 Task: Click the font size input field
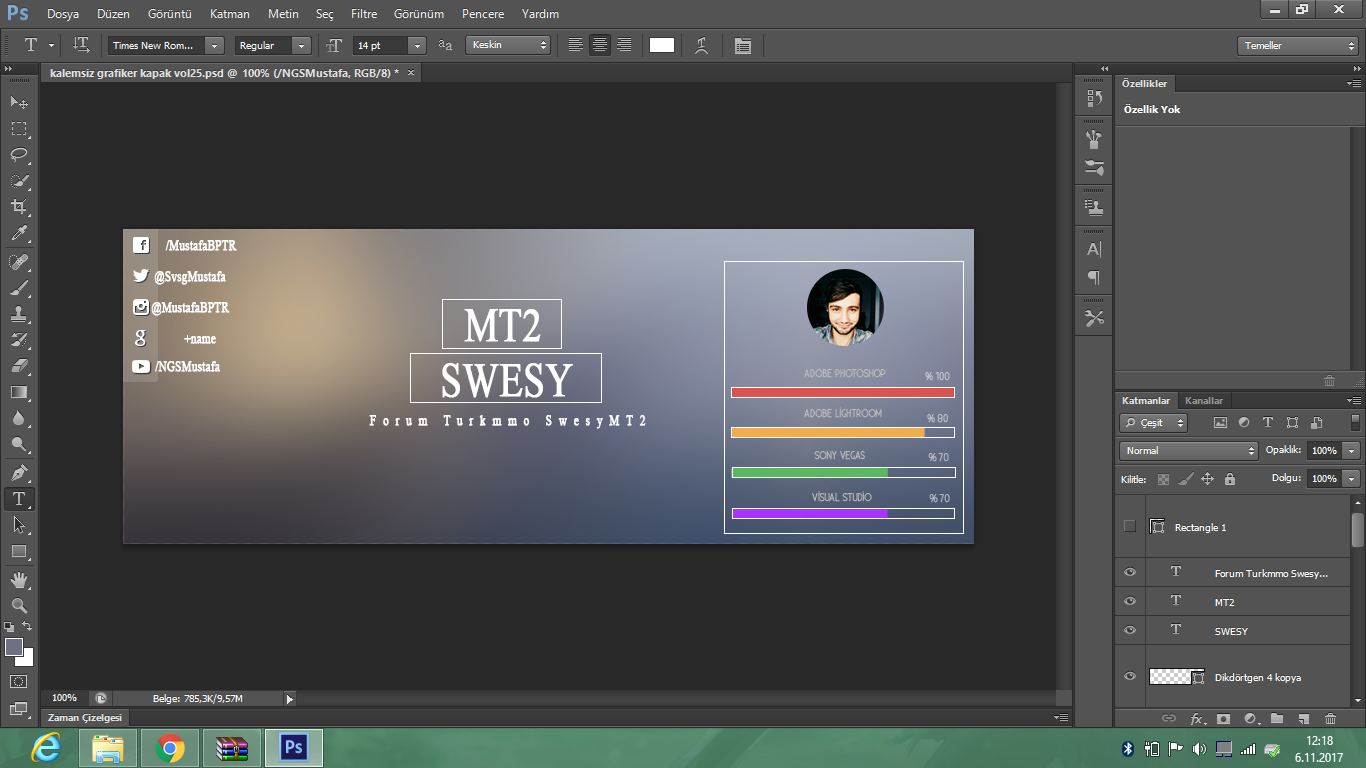380,46
